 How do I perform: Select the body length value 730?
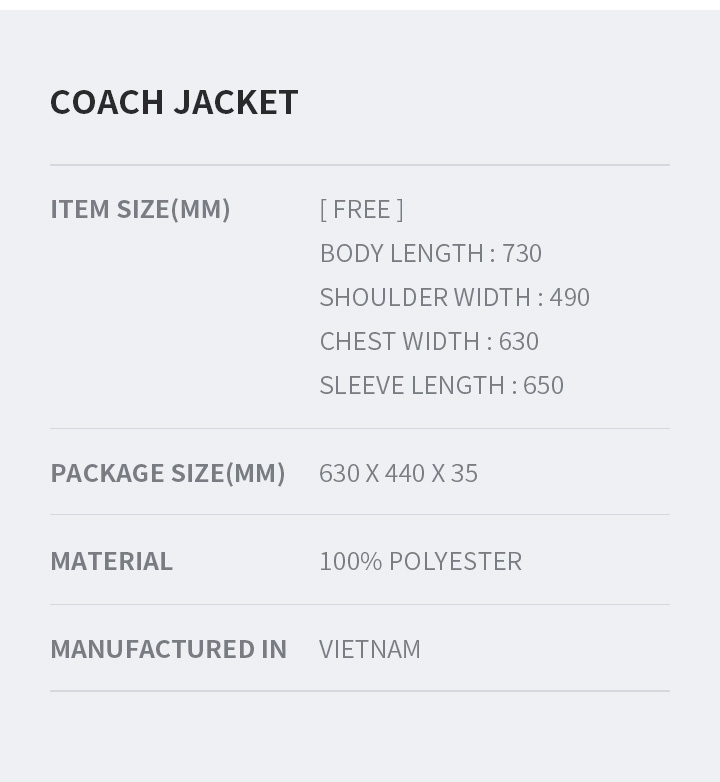pos(522,253)
